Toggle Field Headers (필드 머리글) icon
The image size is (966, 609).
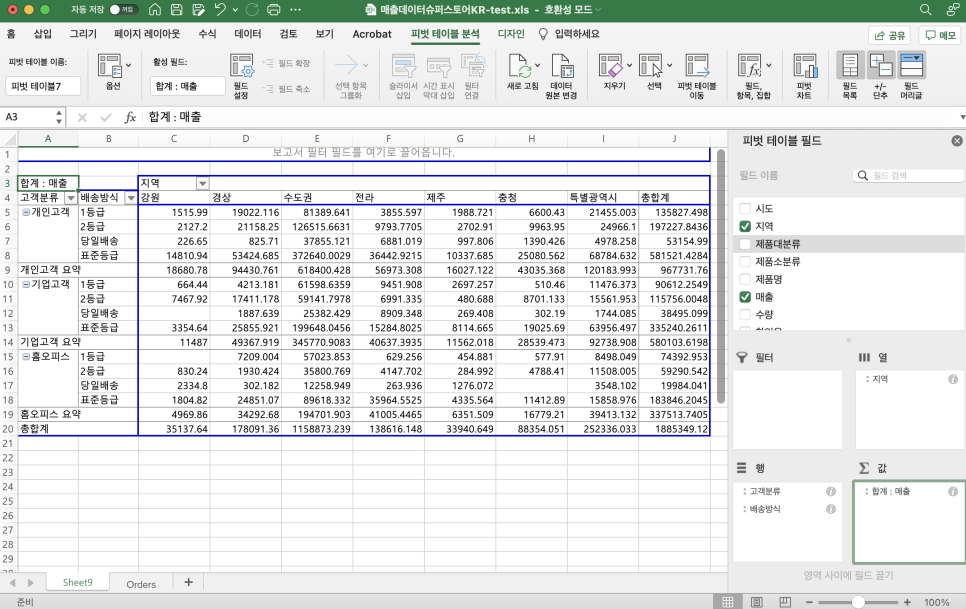(x=911, y=65)
